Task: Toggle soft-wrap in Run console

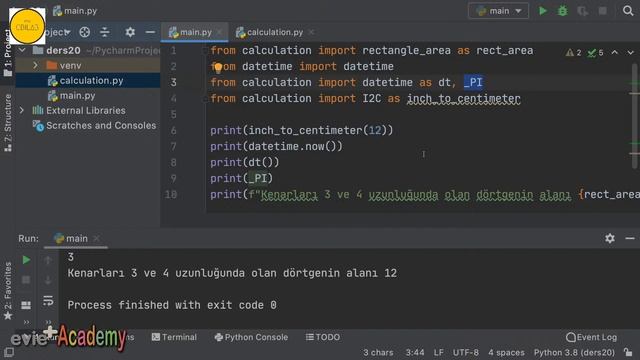Action: [48, 301]
